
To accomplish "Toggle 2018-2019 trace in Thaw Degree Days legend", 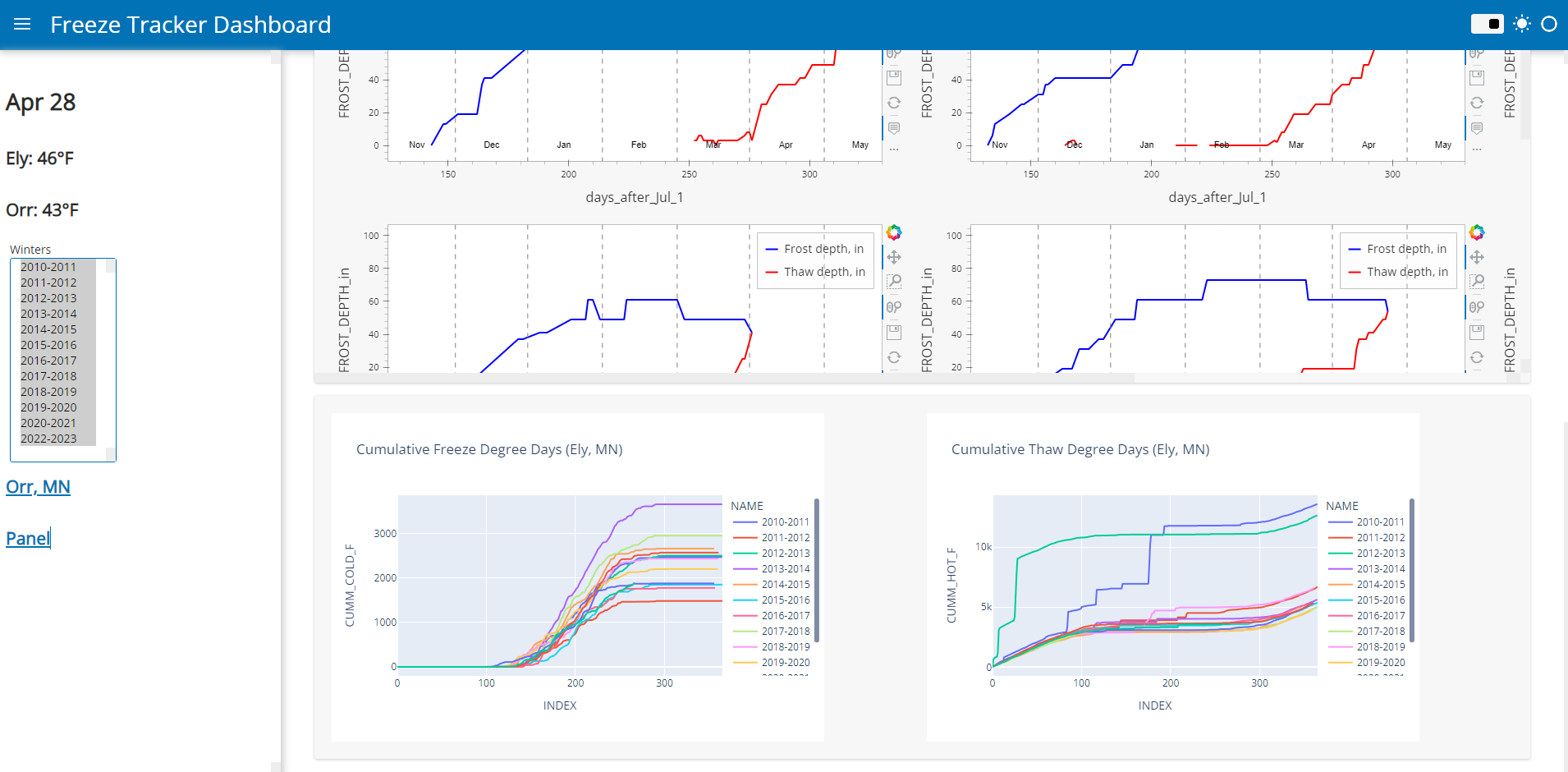I will point(1366,646).
